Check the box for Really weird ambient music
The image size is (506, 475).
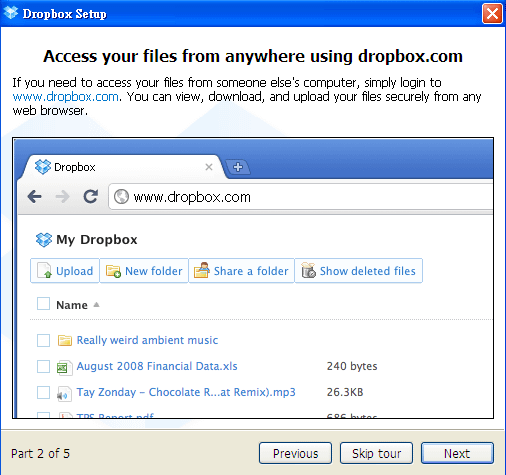coord(43,340)
